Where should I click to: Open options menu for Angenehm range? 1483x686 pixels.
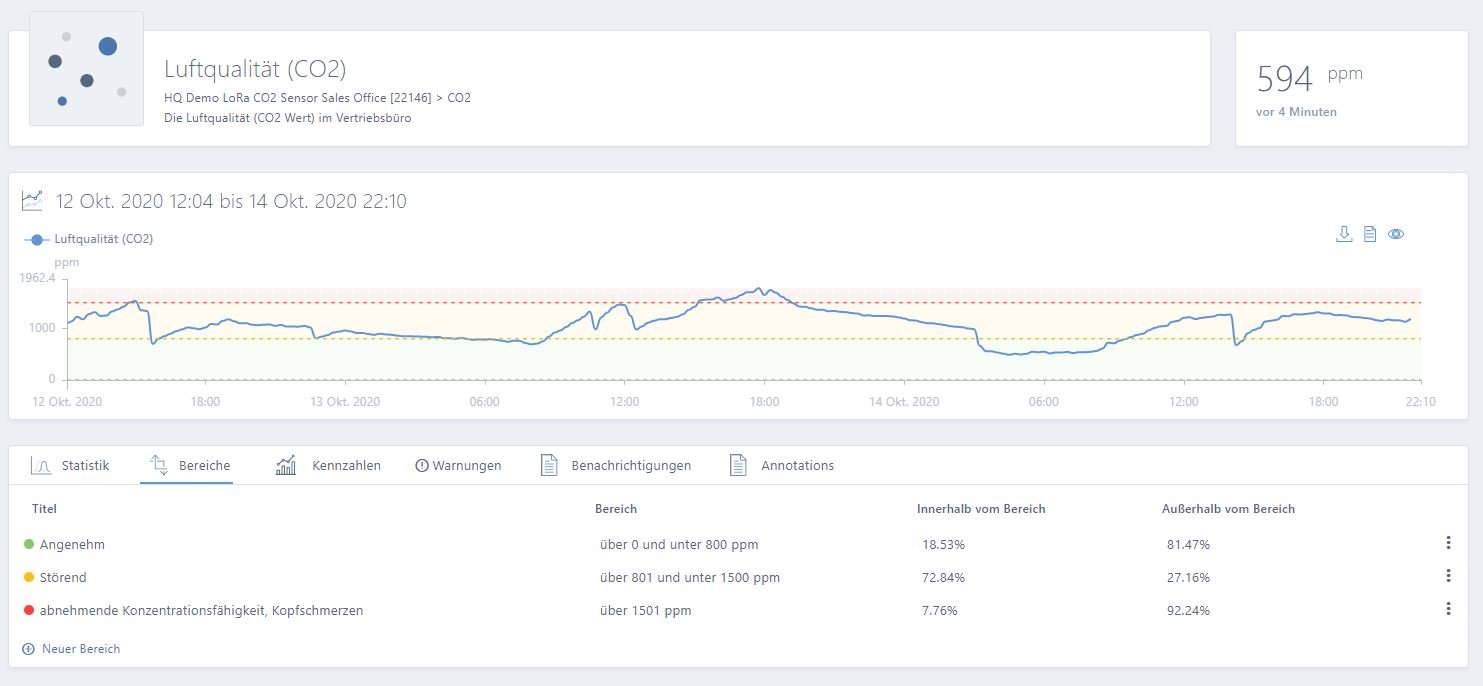[1448, 543]
